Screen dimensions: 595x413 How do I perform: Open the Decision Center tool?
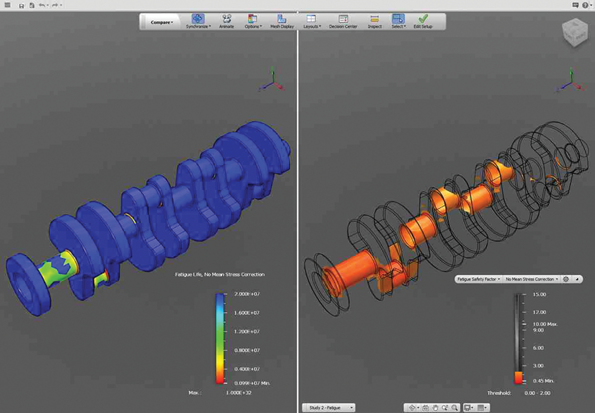(x=343, y=21)
